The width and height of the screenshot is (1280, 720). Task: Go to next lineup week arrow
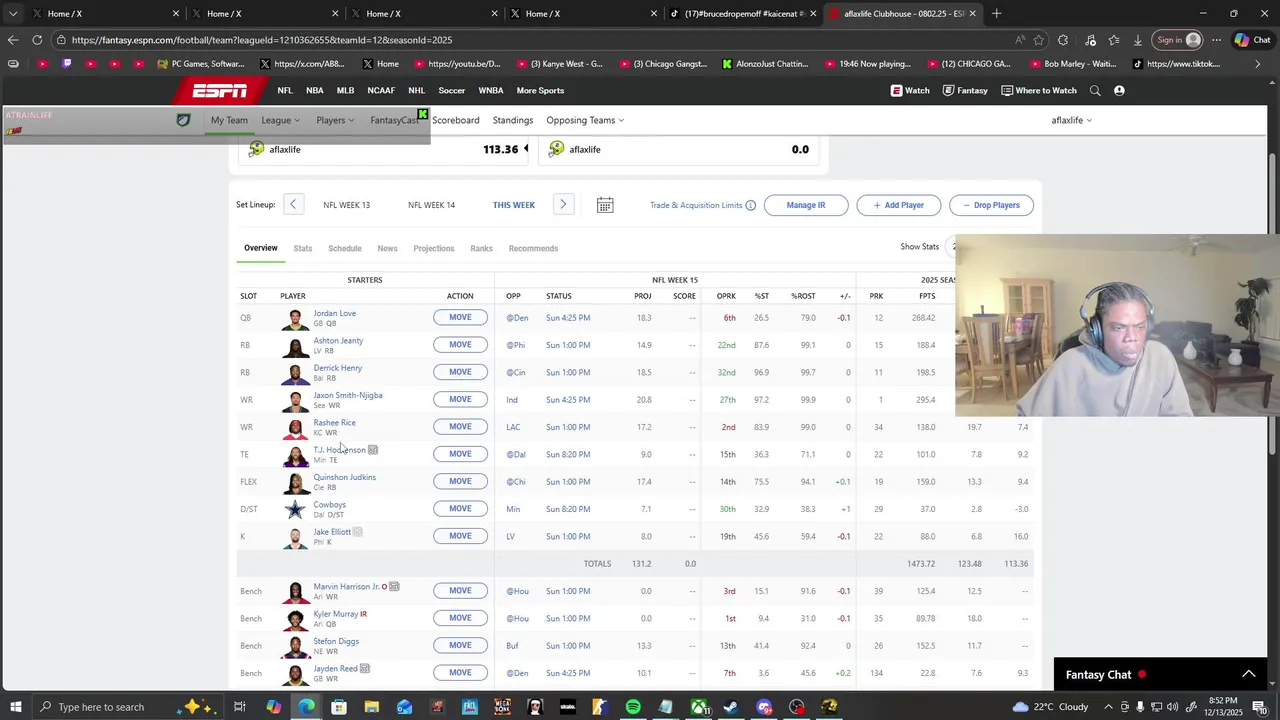pos(563,204)
